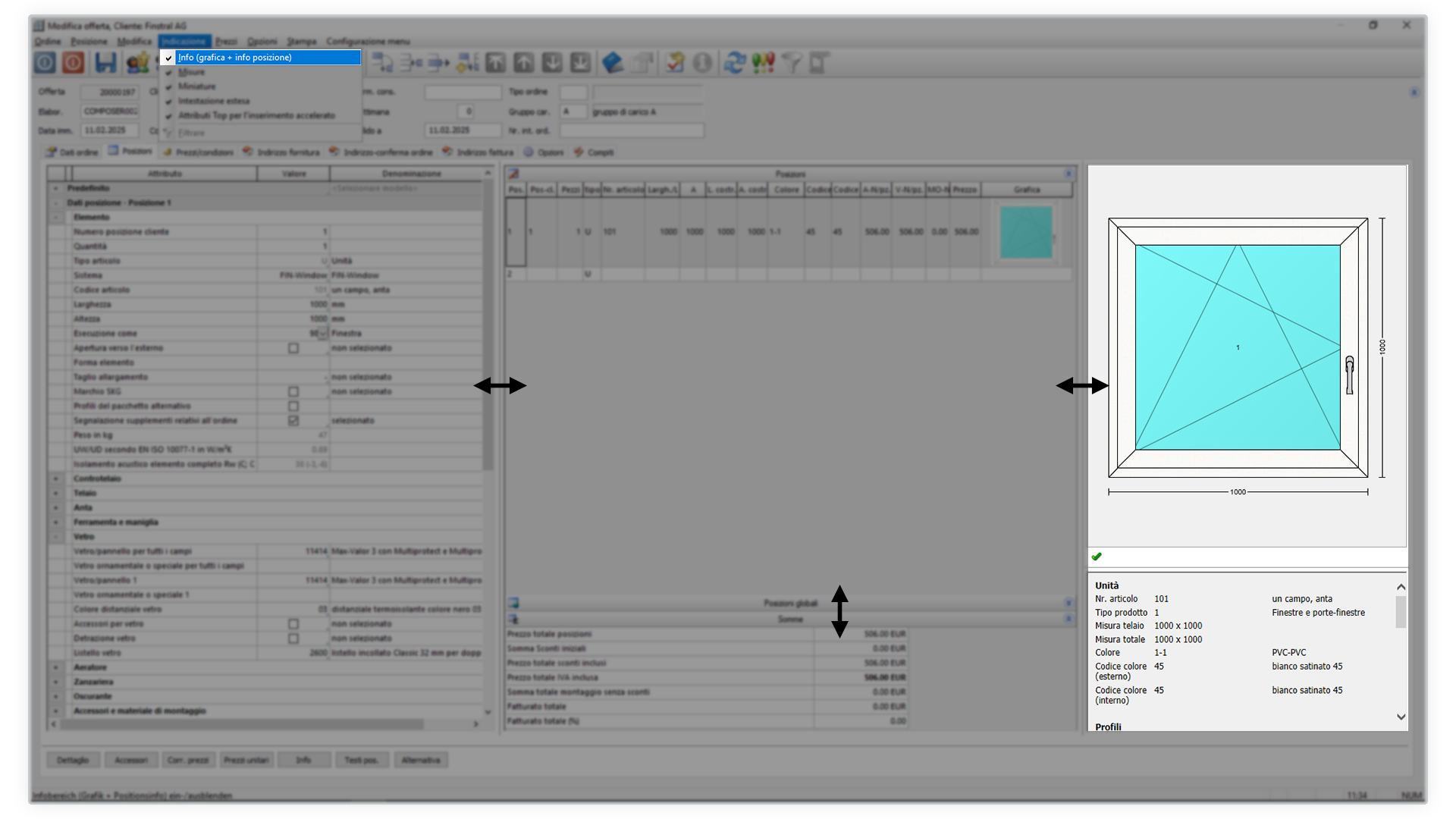This screenshot has width=1456, height=819.
Task: Click the move-to-bottom arrow toolbar icon
Action: point(580,63)
